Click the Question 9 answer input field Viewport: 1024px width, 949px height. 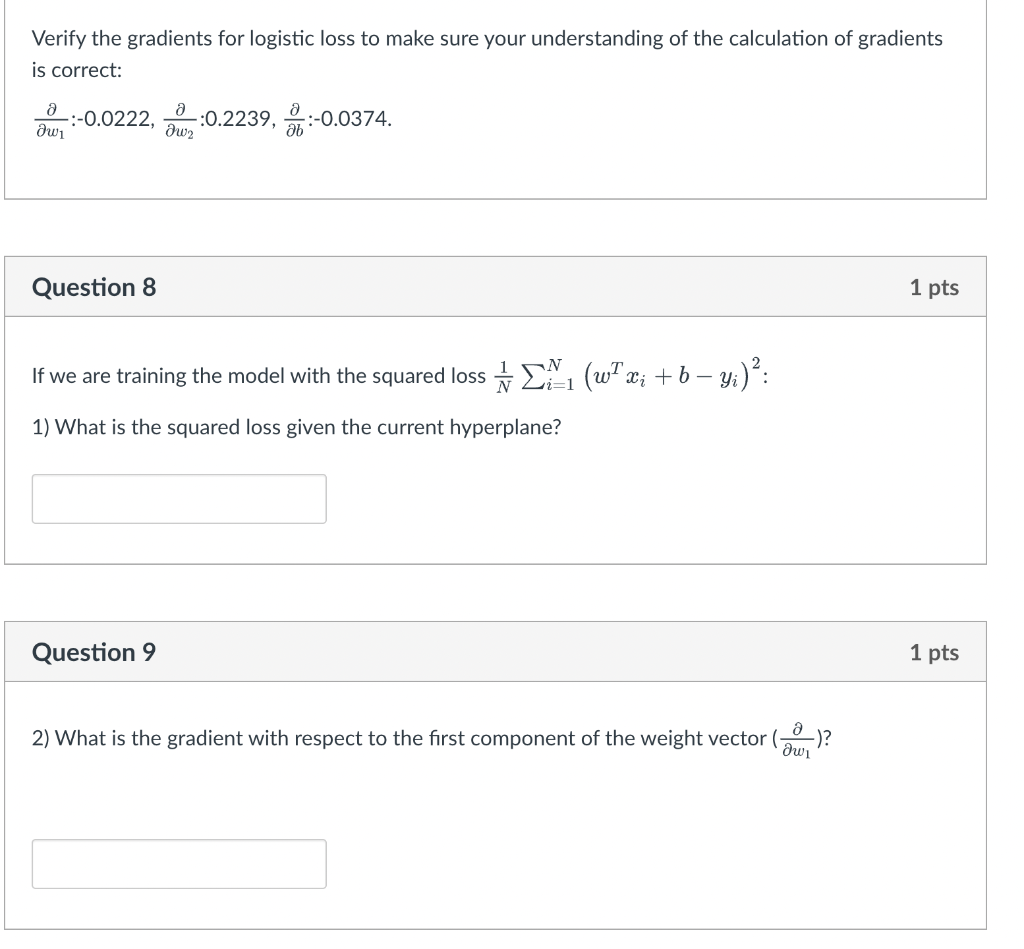(x=179, y=864)
